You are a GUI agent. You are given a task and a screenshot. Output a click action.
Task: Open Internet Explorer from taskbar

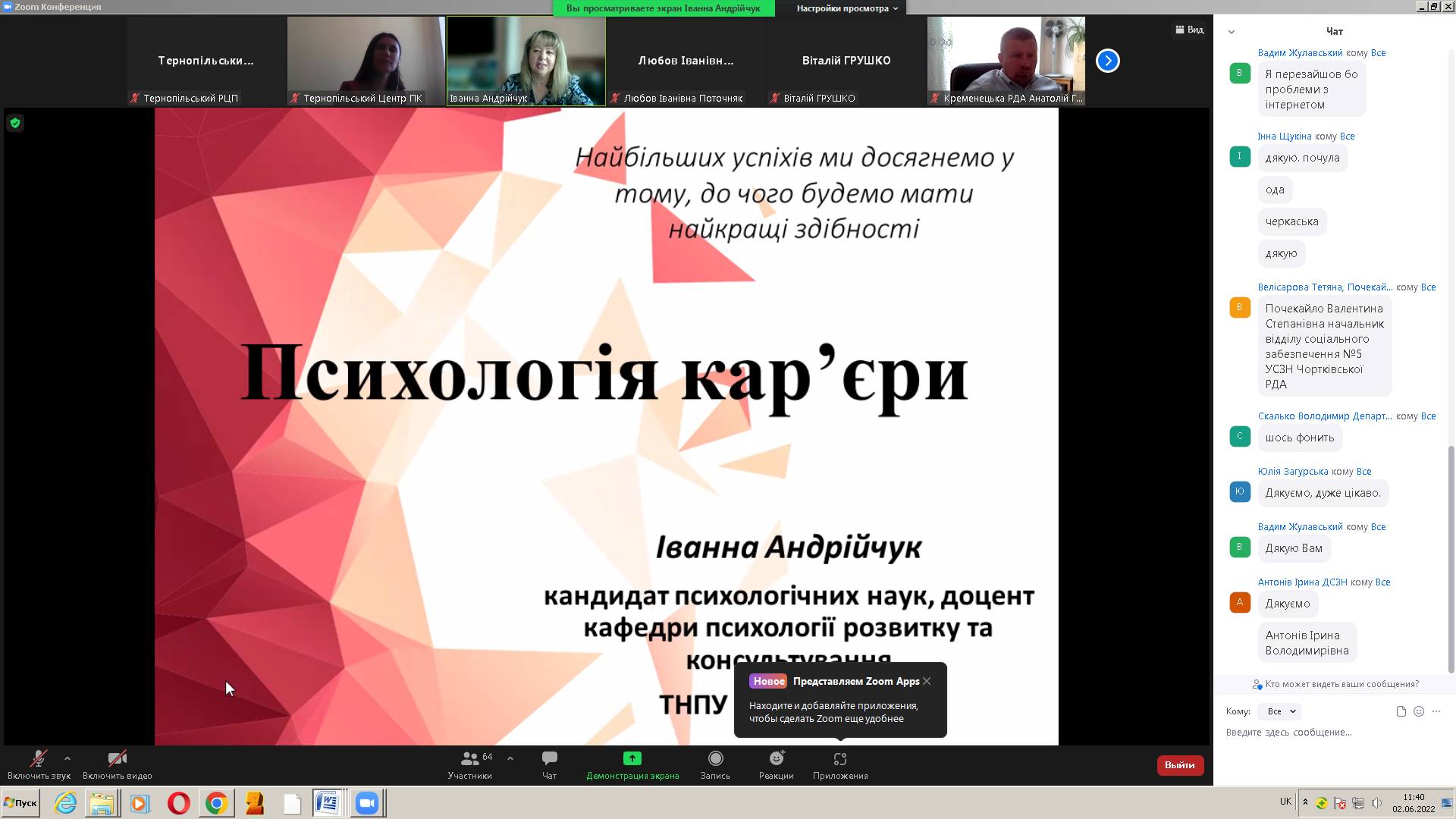(65, 803)
